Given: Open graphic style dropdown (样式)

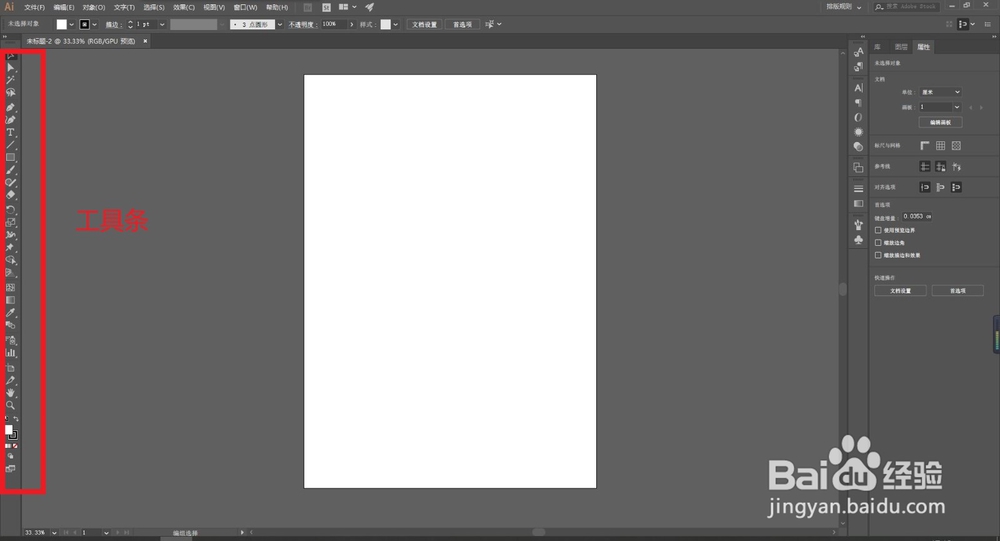Looking at the screenshot, I should click(x=395, y=24).
